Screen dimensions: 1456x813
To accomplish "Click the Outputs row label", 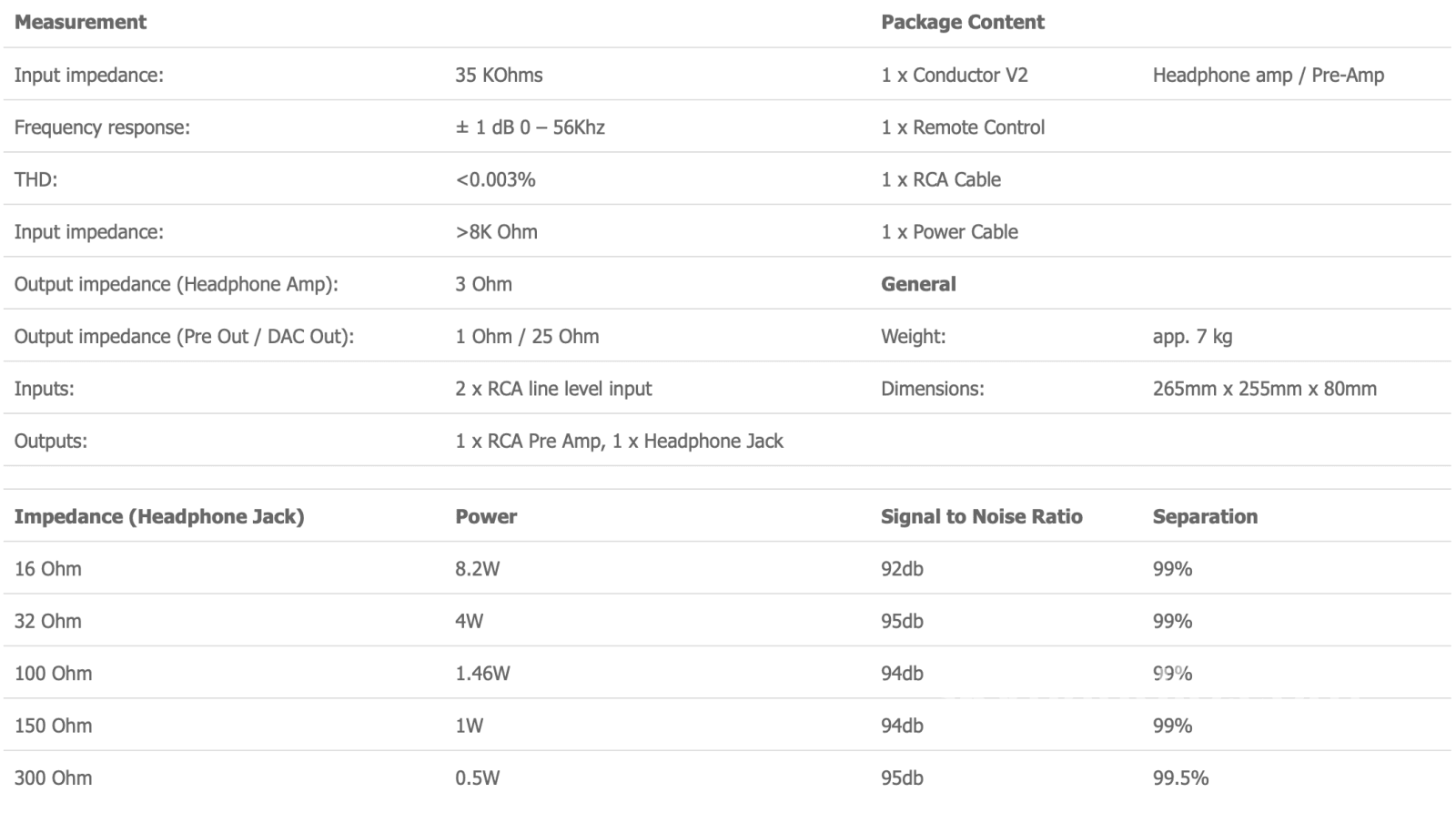I will click(51, 442).
